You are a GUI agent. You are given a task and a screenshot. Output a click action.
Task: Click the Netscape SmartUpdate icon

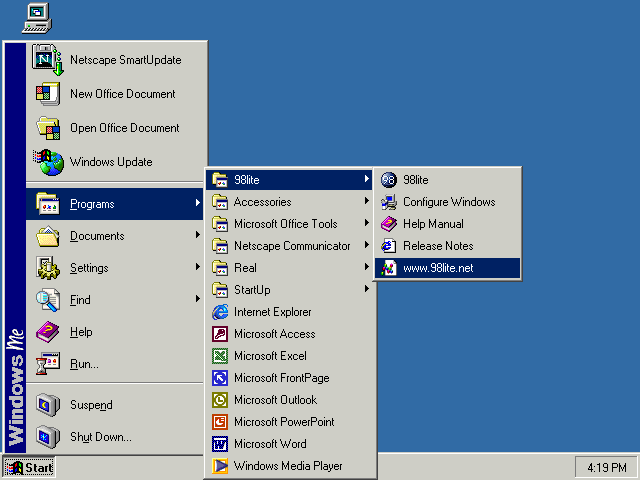tap(48, 60)
